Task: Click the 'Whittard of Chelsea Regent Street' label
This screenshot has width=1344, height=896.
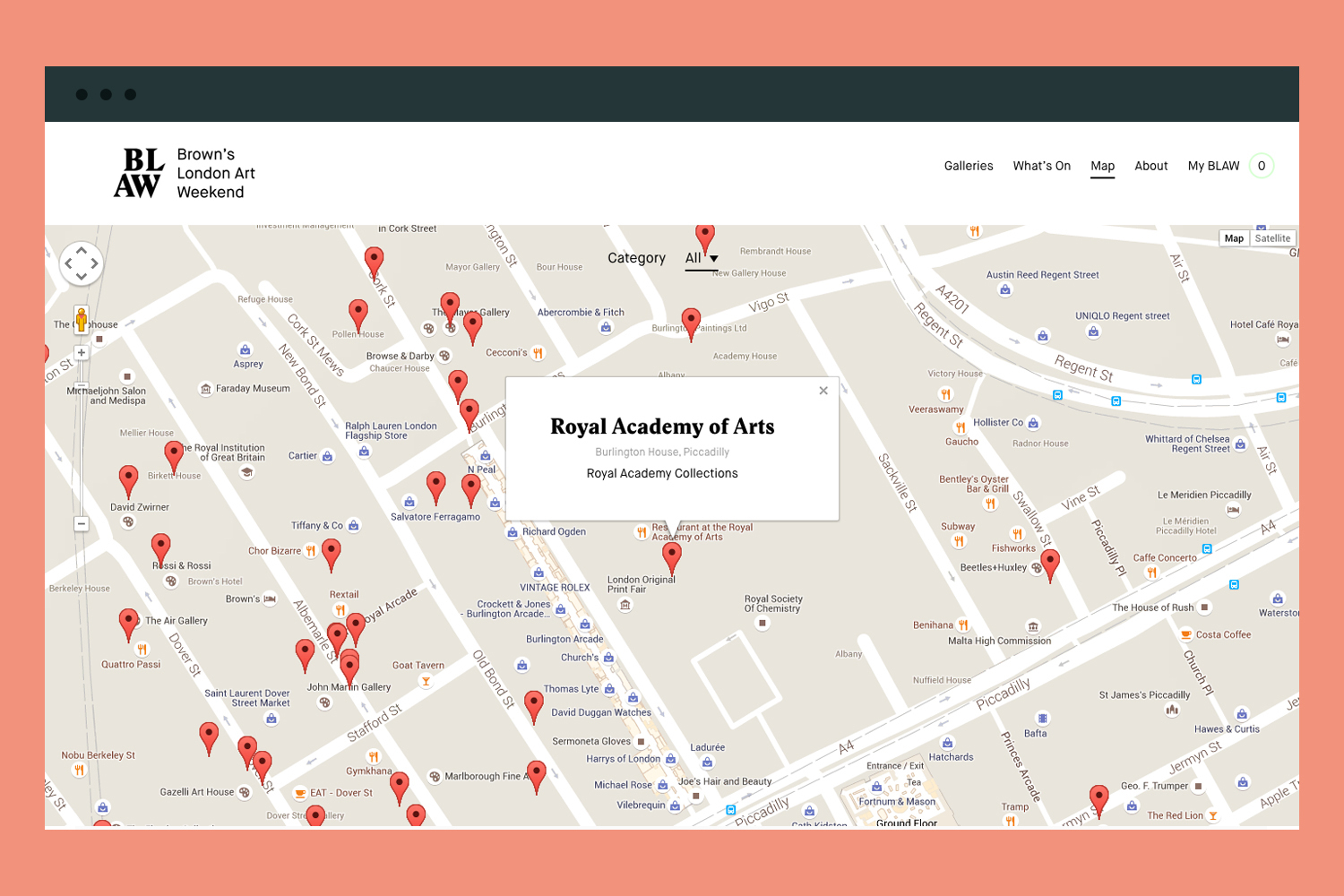Action: (1187, 444)
